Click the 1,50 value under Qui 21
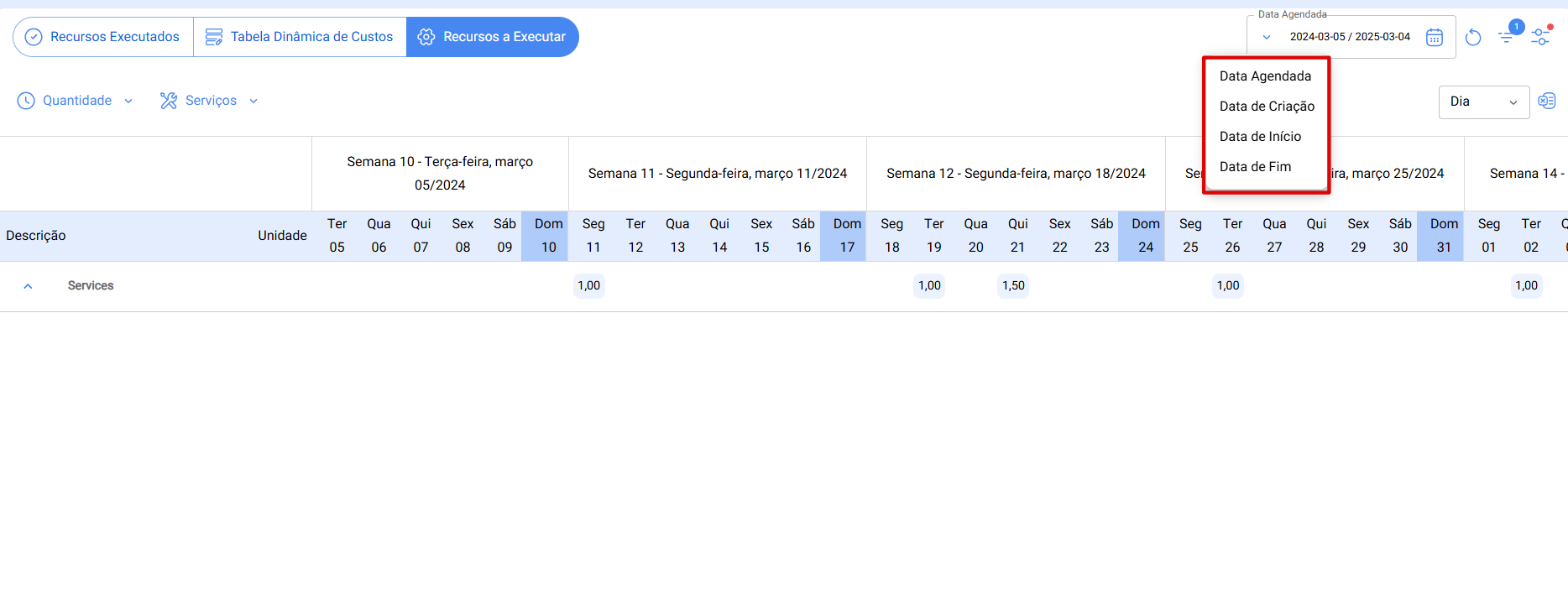 tap(1013, 286)
